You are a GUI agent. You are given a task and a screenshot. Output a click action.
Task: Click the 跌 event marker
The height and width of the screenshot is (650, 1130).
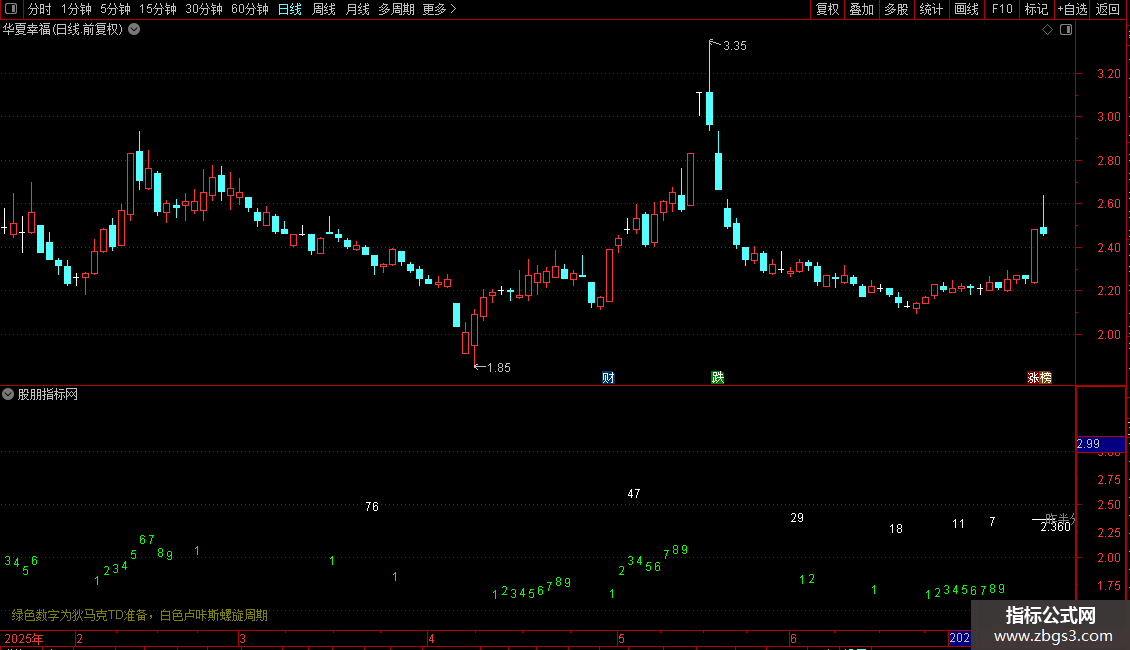[718, 378]
